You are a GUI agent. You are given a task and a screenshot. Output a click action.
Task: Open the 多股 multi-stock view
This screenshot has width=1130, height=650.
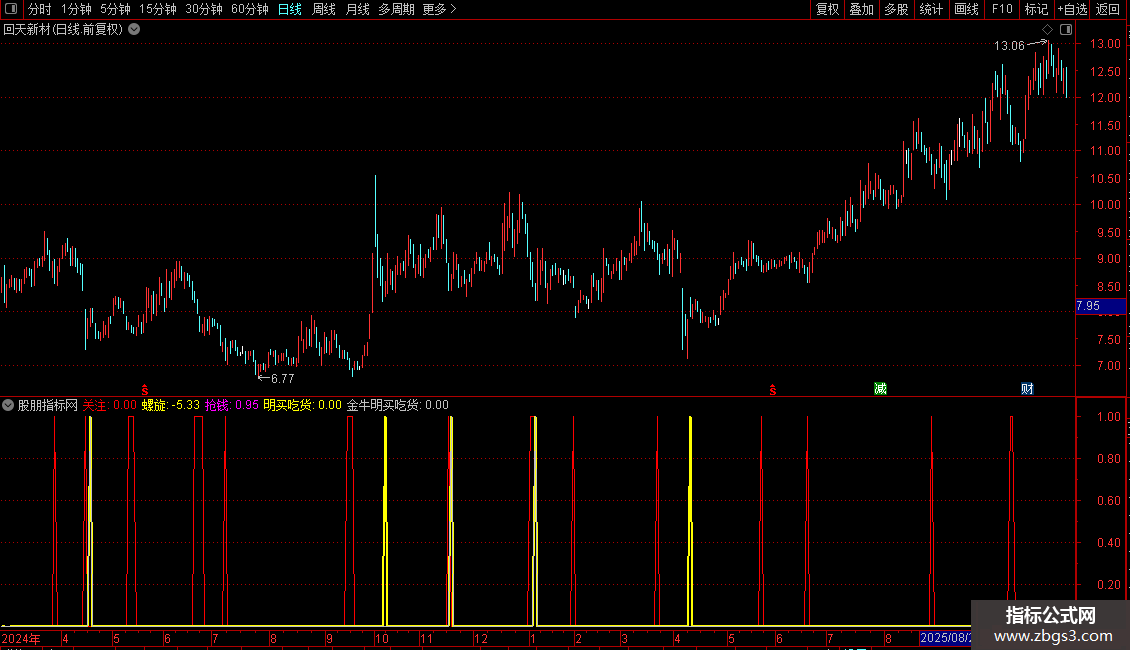[x=897, y=9]
